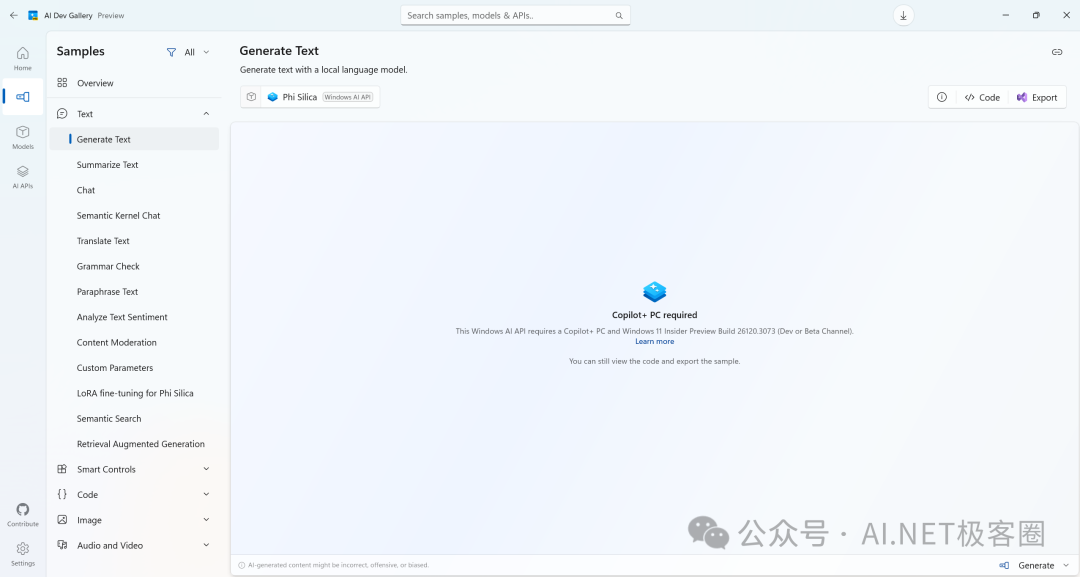Open the Semantic Kernel Chat sample
Image resolution: width=1080 pixels, height=577 pixels.
point(134,216)
